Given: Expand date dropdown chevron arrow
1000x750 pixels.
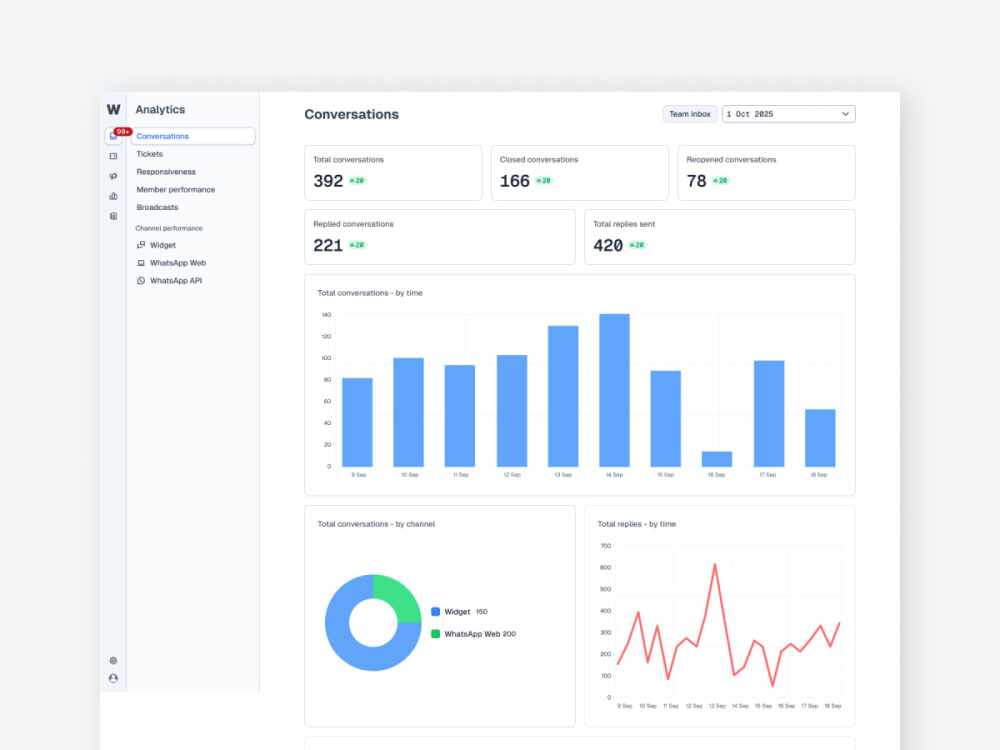Looking at the screenshot, I should coord(845,114).
